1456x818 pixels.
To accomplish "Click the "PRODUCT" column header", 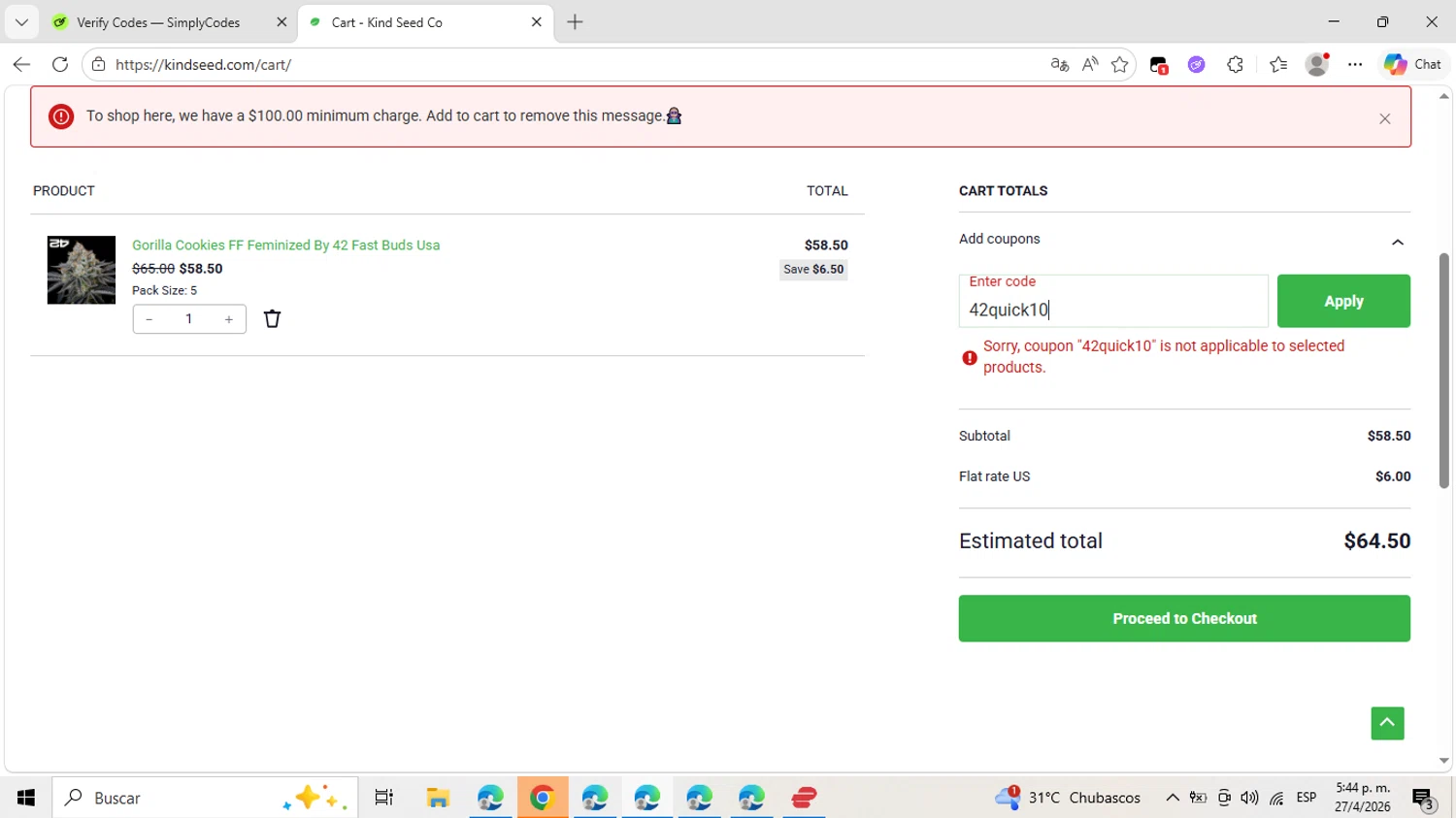I will [x=64, y=191].
